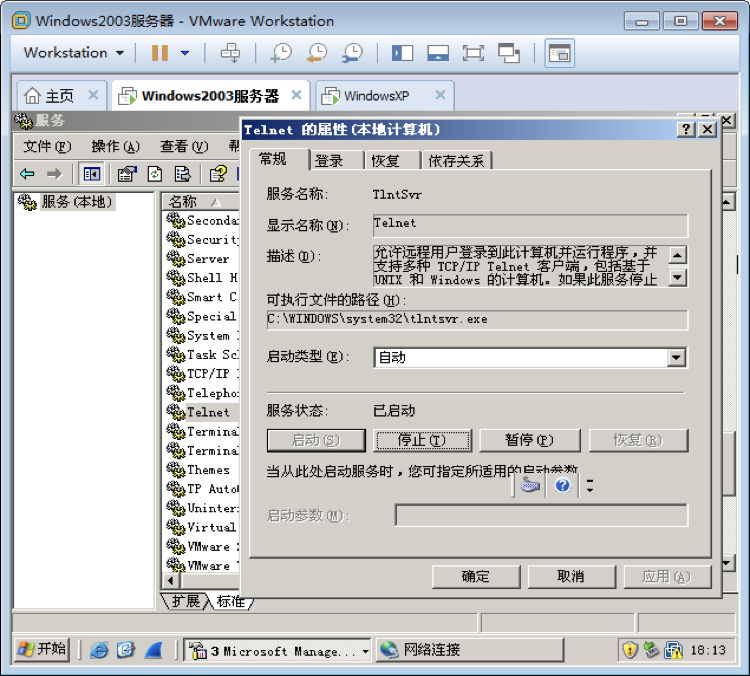The height and width of the screenshot is (676, 750).
Task: Revert the virtual machine to its snapshot
Action: click(317, 53)
